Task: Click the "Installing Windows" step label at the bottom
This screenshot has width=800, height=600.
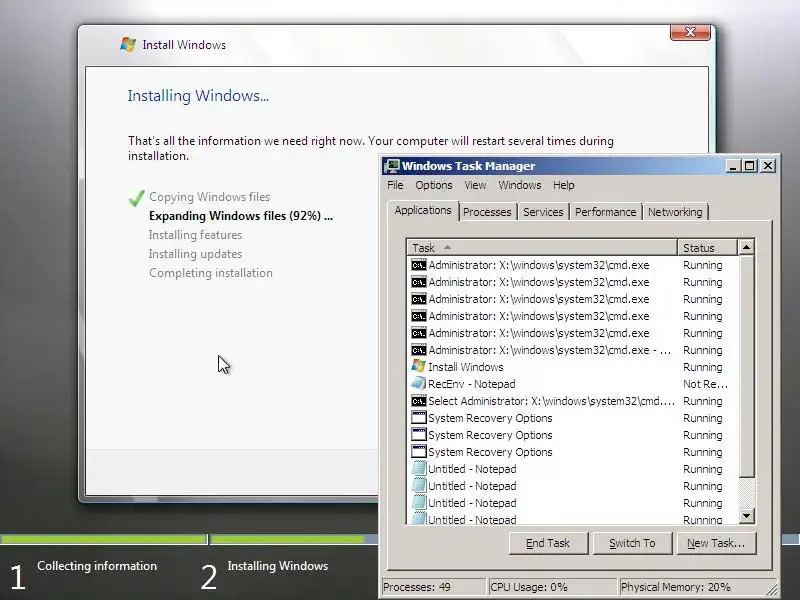Action: point(278,566)
